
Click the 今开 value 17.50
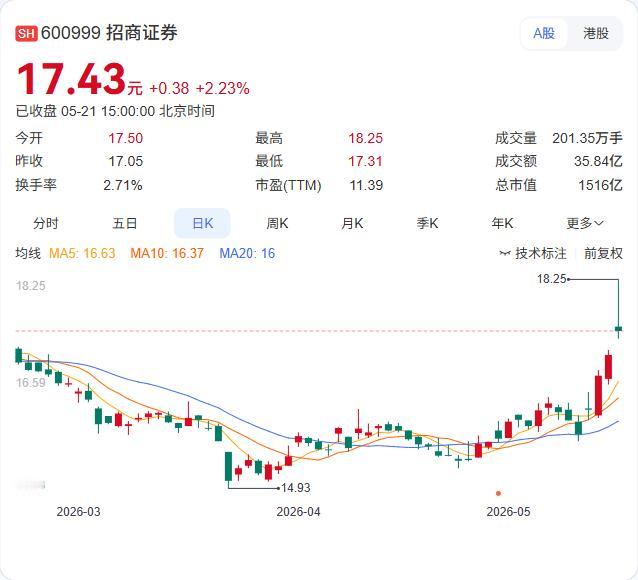click(x=126, y=138)
